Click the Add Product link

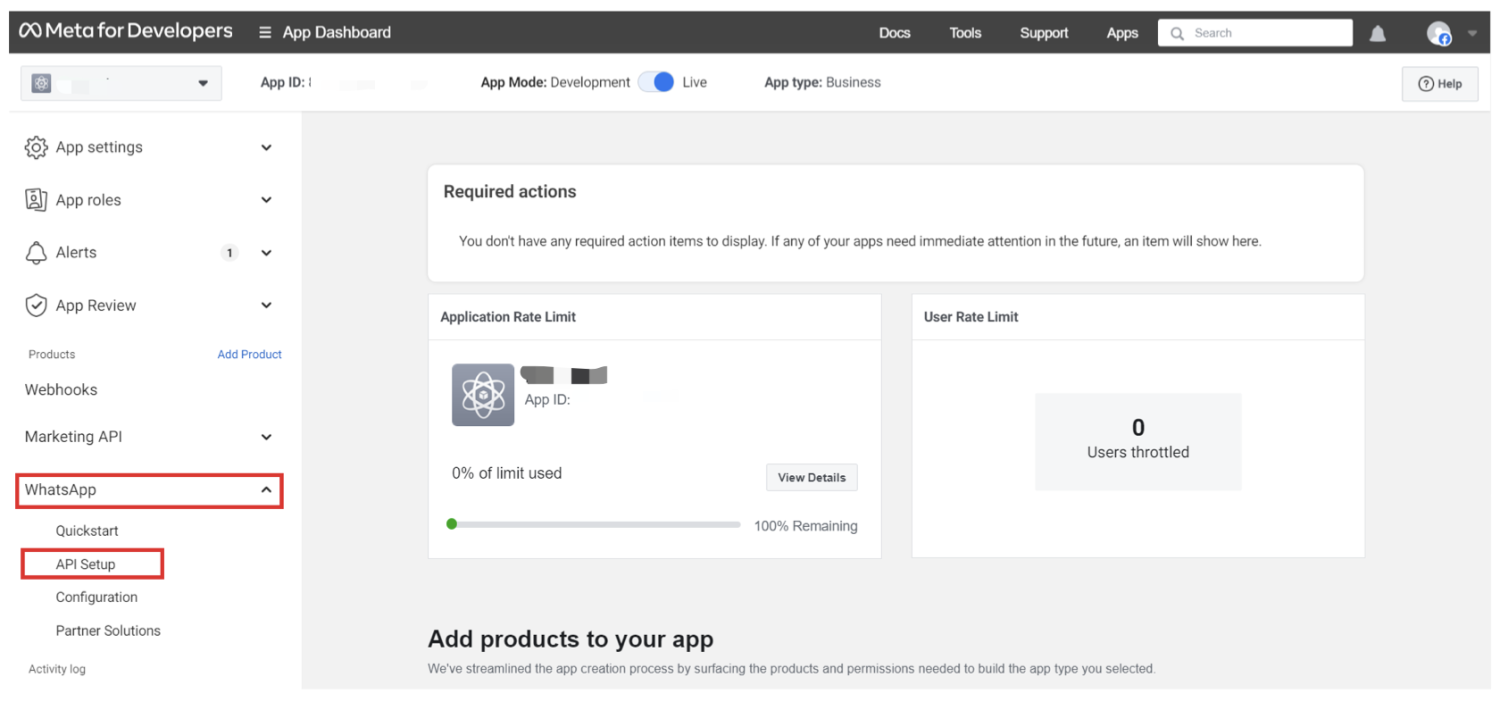tap(249, 354)
